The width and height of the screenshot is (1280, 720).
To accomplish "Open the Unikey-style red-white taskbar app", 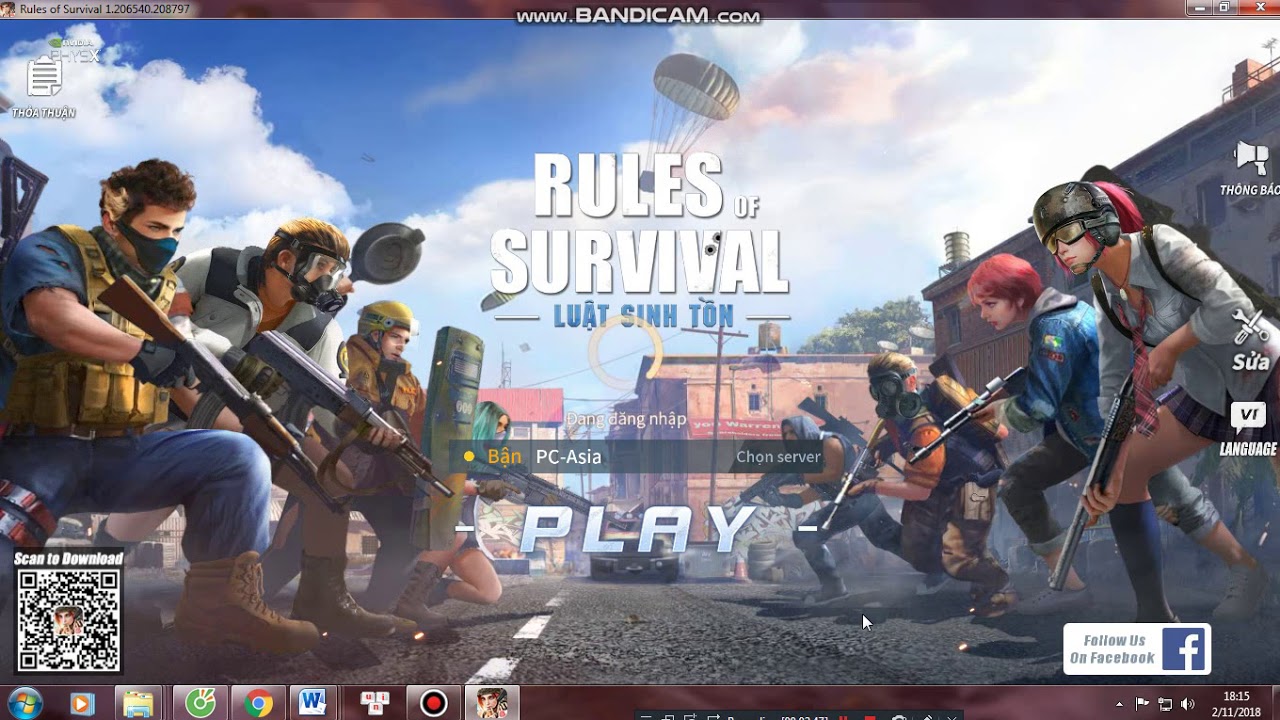I will point(375,704).
